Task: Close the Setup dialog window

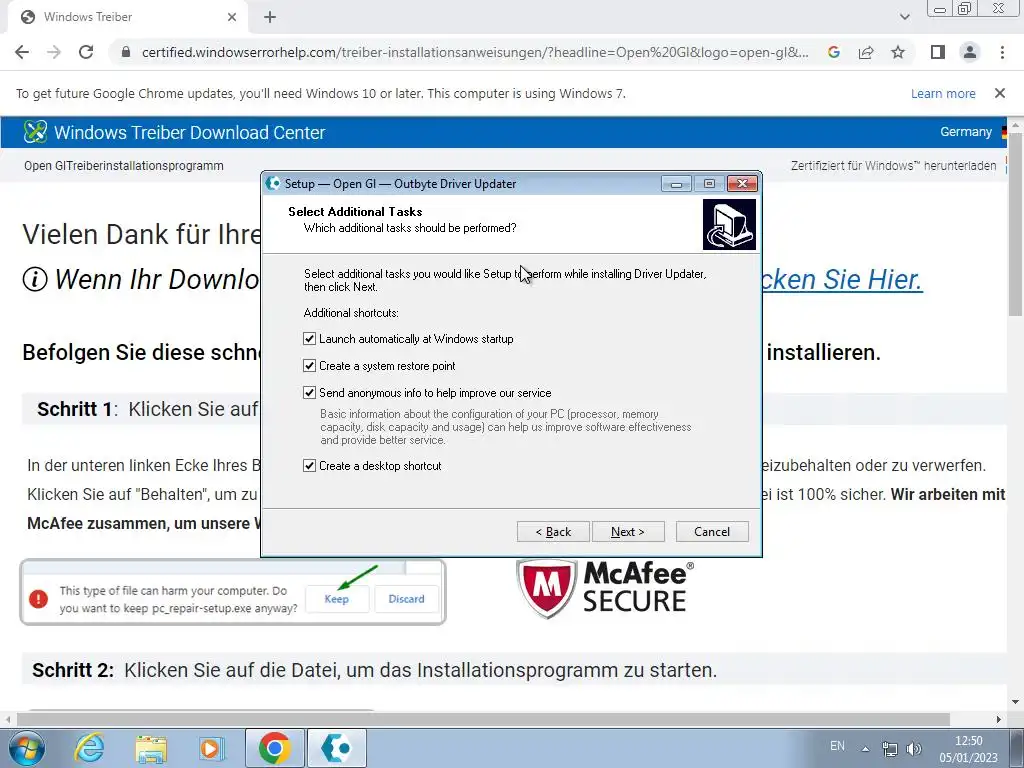Action: tap(742, 184)
